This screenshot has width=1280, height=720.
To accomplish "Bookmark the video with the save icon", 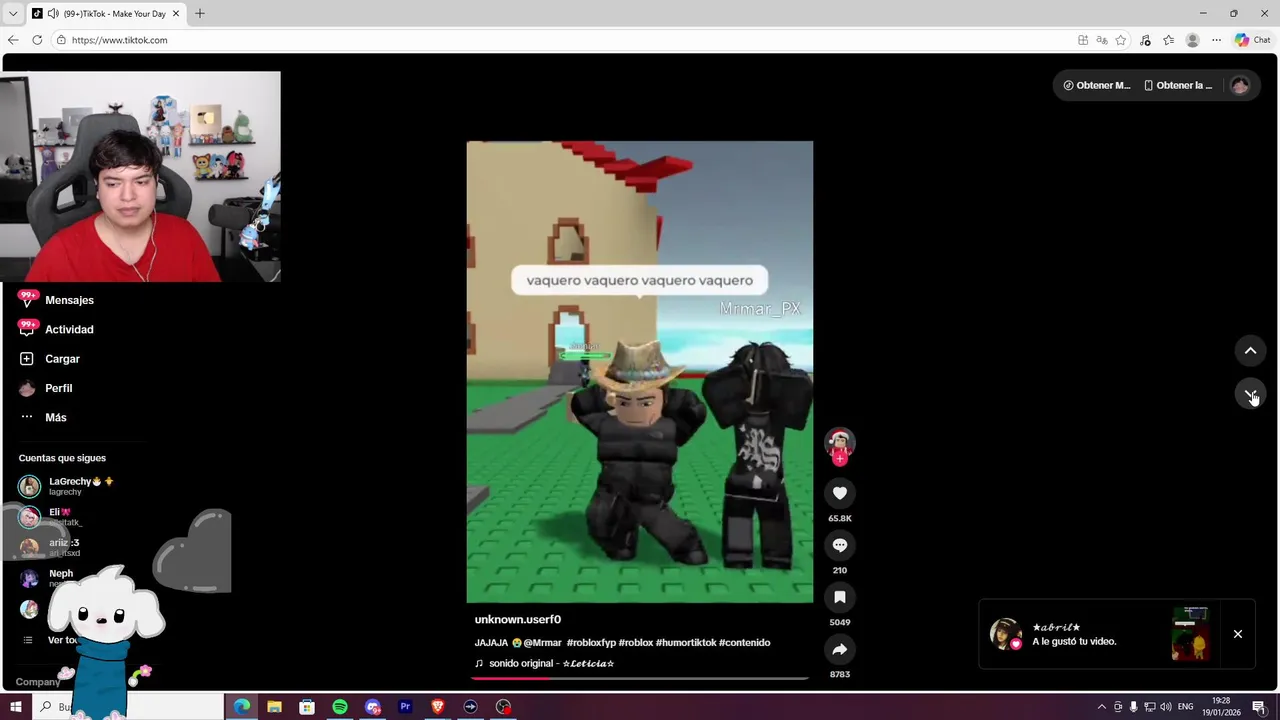I will click(840, 597).
